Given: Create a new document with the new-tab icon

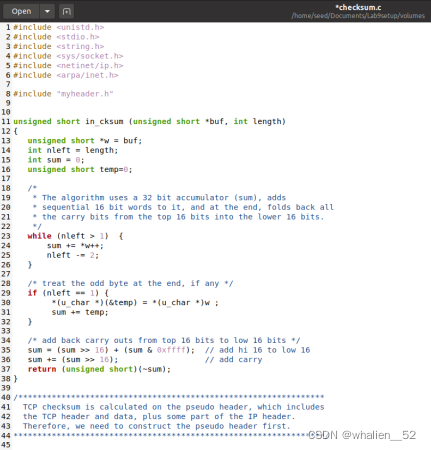Looking at the screenshot, I should 67,11.
